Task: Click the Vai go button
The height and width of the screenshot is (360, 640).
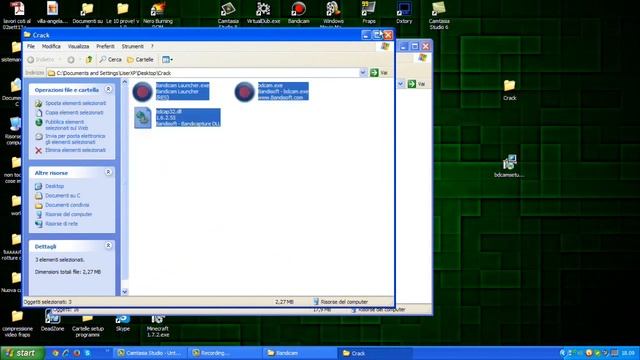Action: click(379, 73)
